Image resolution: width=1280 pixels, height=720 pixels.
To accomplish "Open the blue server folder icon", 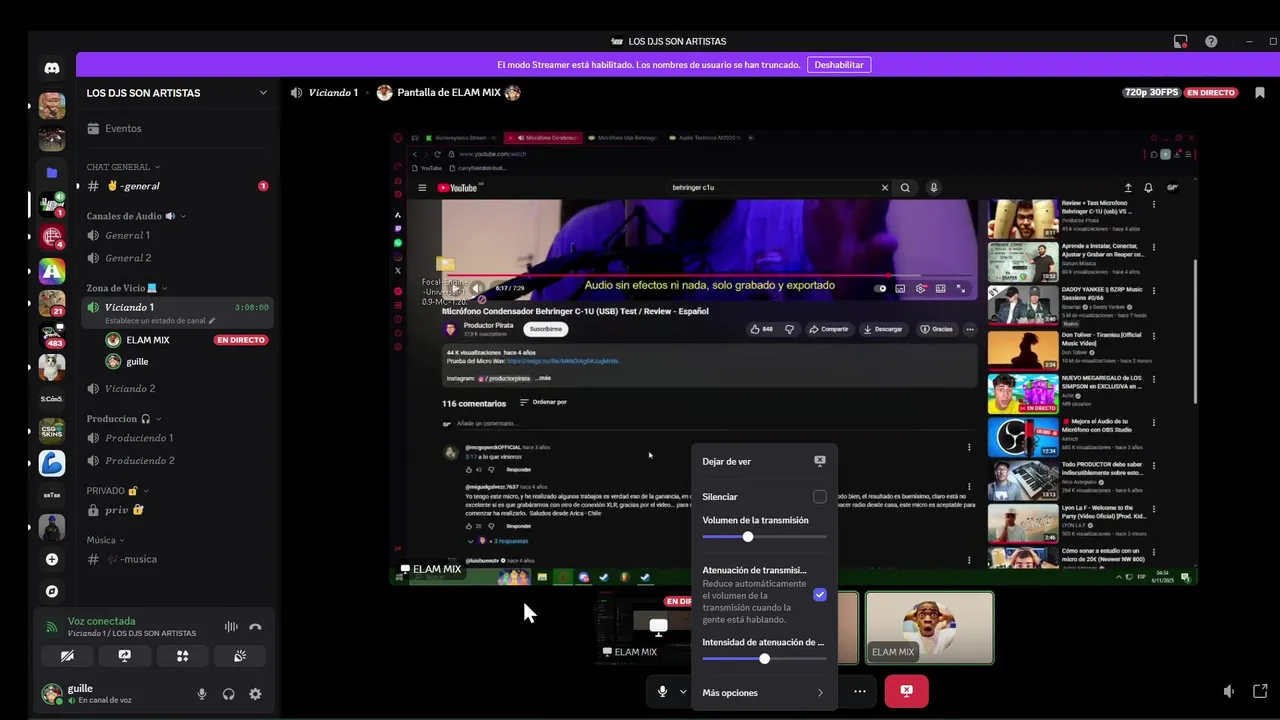I will tap(52, 172).
